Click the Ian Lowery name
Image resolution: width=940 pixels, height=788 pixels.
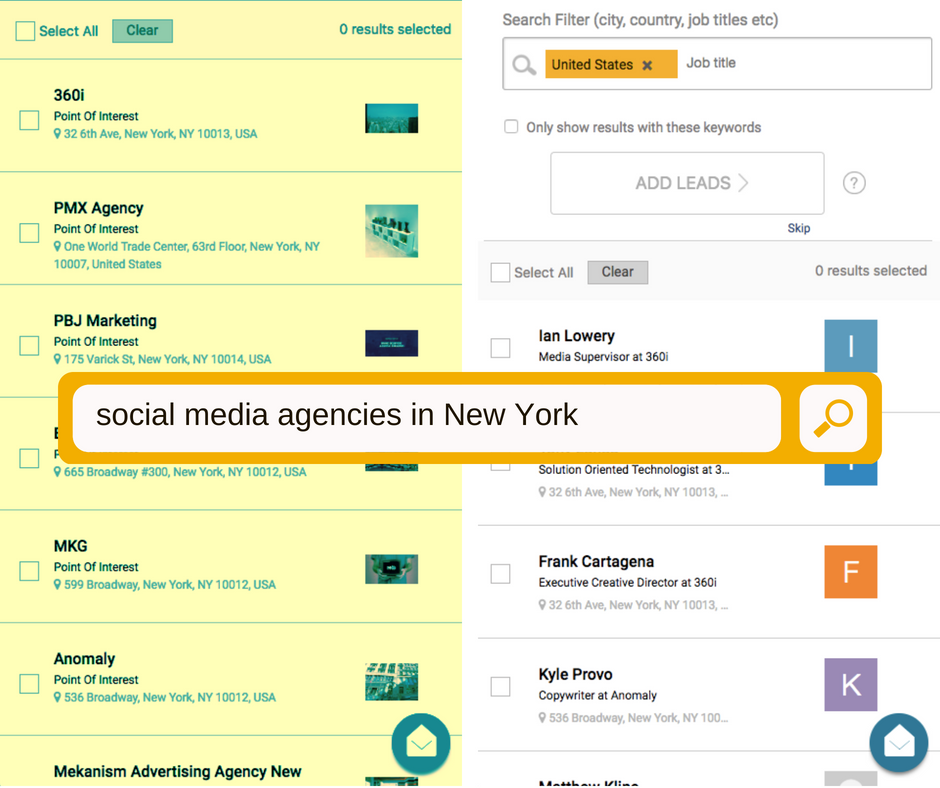click(x=576, y=336)
